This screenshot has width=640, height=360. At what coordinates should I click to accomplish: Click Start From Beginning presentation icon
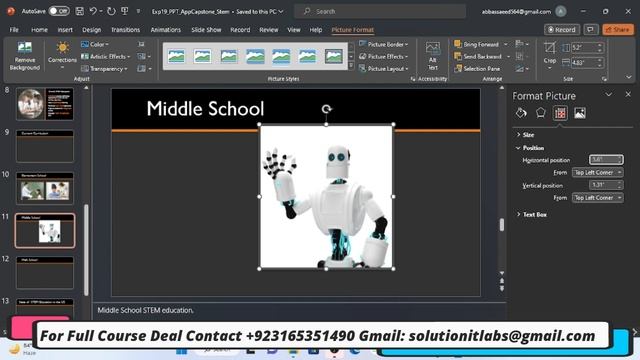[125, 11]
